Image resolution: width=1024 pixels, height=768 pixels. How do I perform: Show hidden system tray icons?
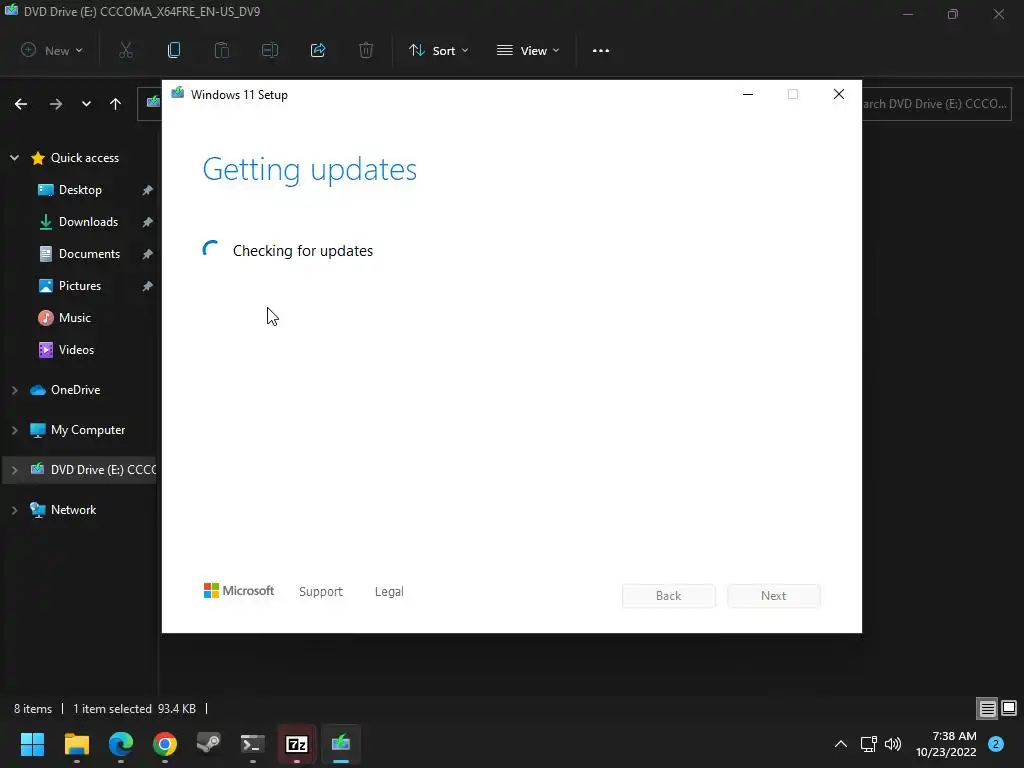click(x=841, y=744)
